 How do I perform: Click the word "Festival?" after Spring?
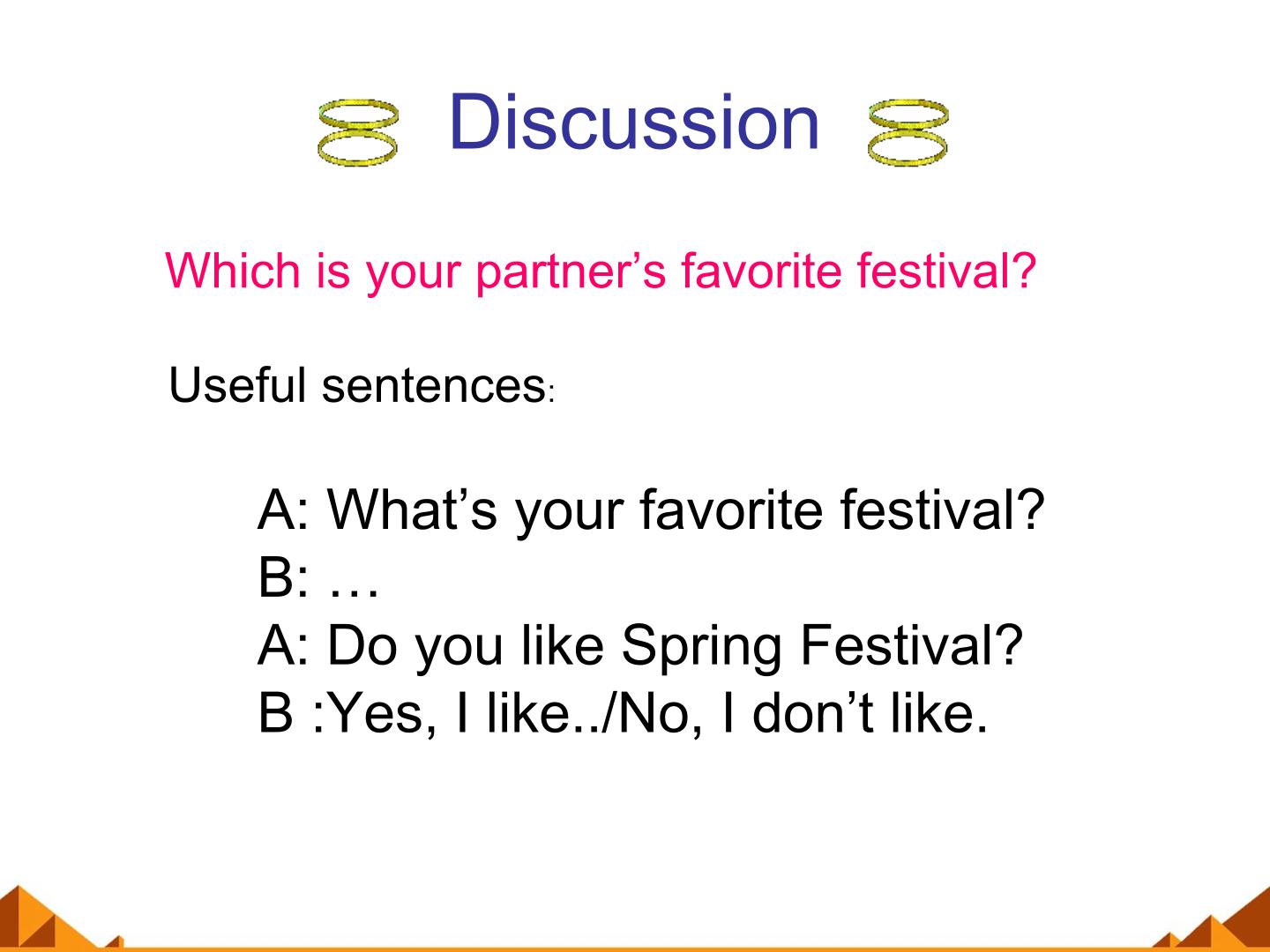pos(911,645)
